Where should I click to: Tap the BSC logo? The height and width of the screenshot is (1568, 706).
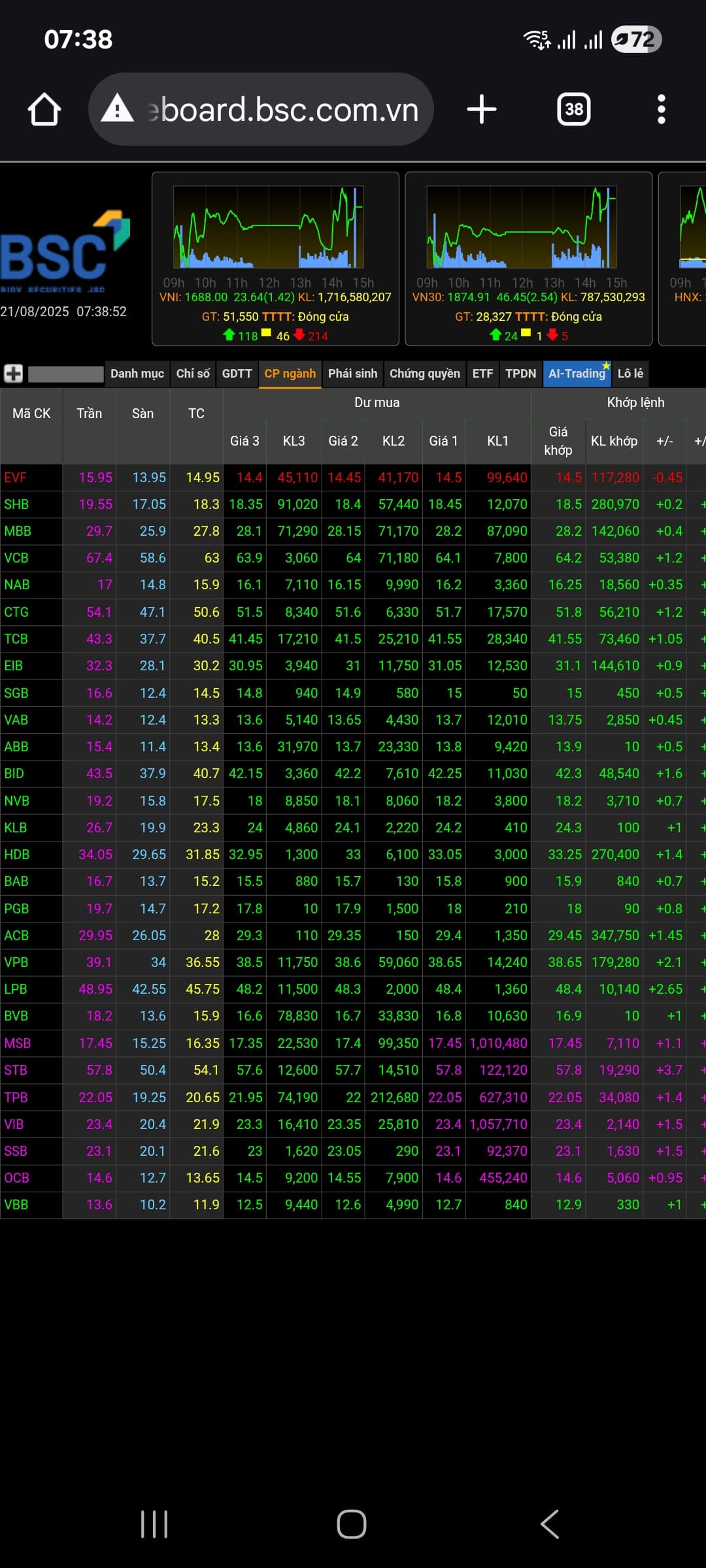click(x=64, y=252)
